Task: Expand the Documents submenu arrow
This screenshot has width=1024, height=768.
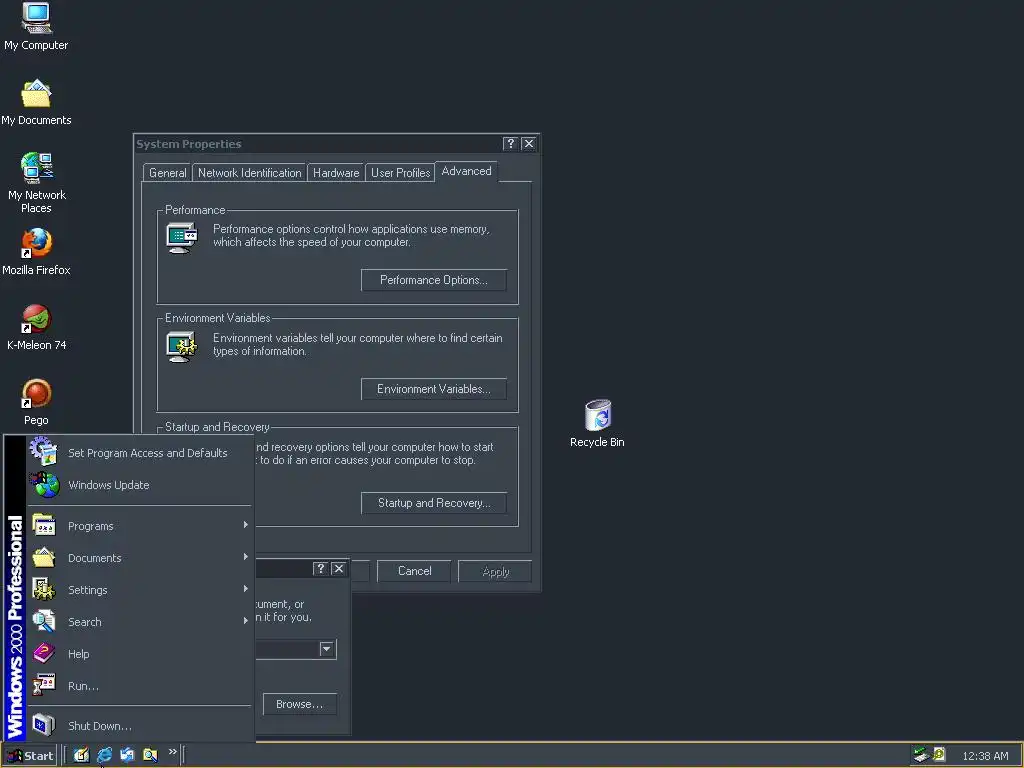Action: click(246, 556)
